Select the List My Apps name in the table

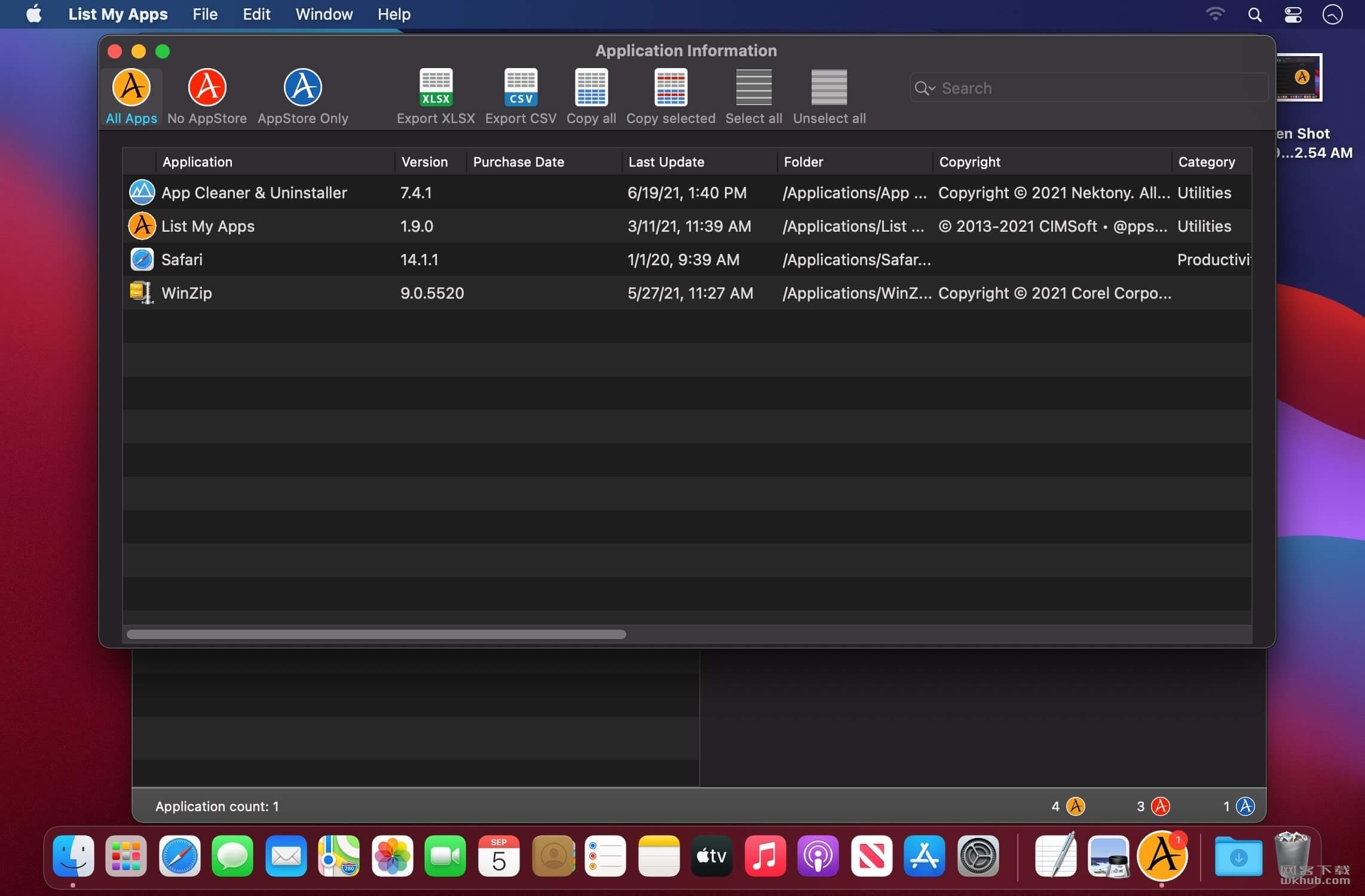coord(208,226)
